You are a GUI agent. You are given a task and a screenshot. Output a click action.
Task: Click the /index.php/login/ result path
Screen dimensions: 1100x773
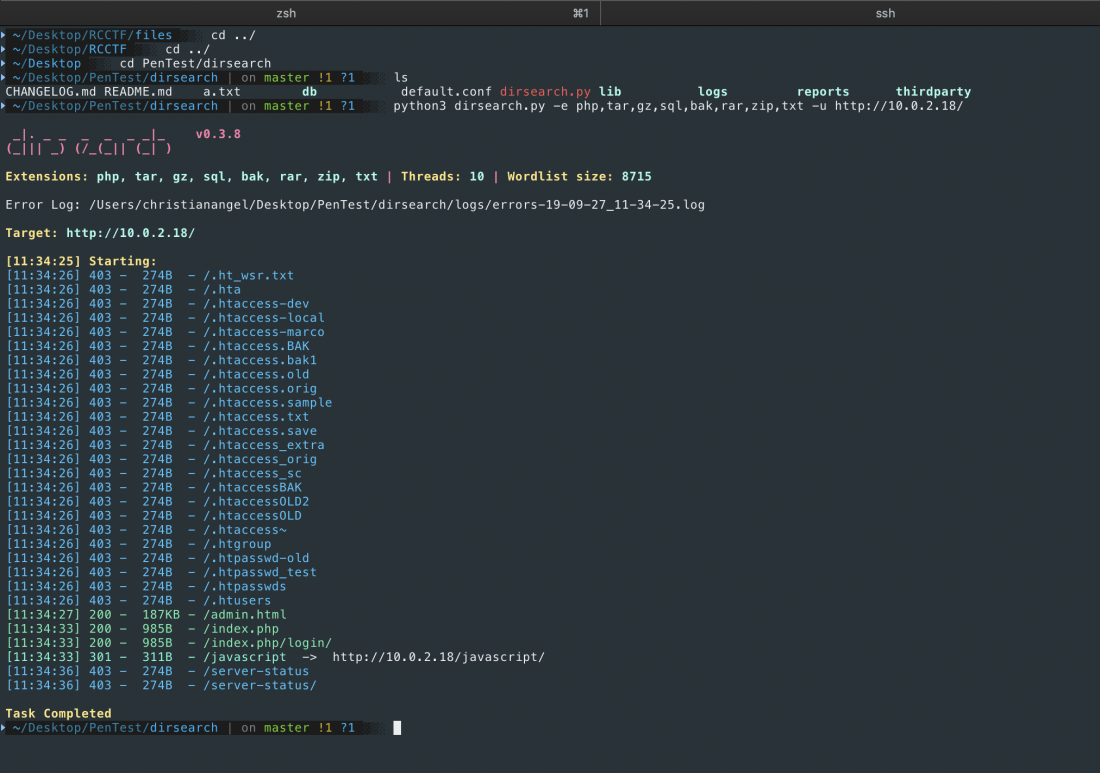pos(267,643)
